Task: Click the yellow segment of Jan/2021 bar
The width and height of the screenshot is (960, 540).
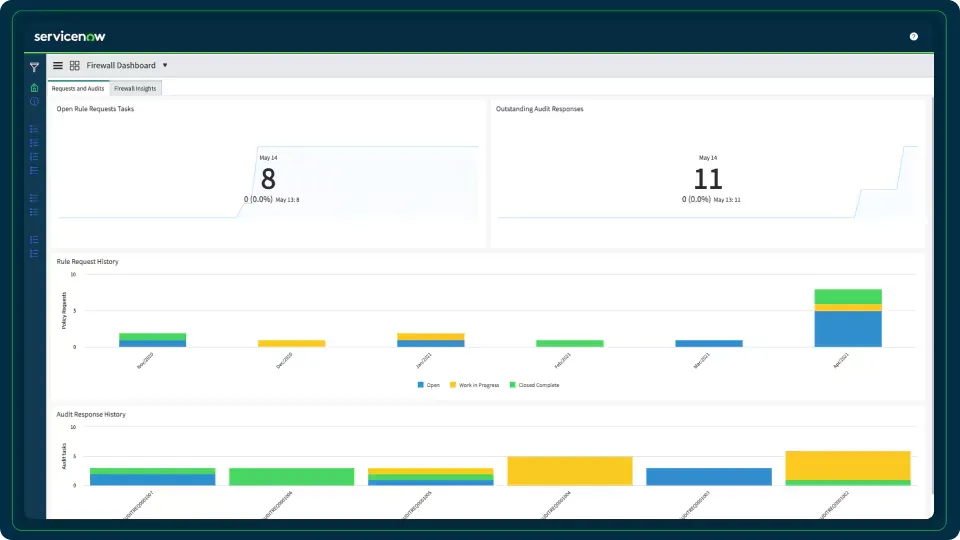Action: coord(431,337)
